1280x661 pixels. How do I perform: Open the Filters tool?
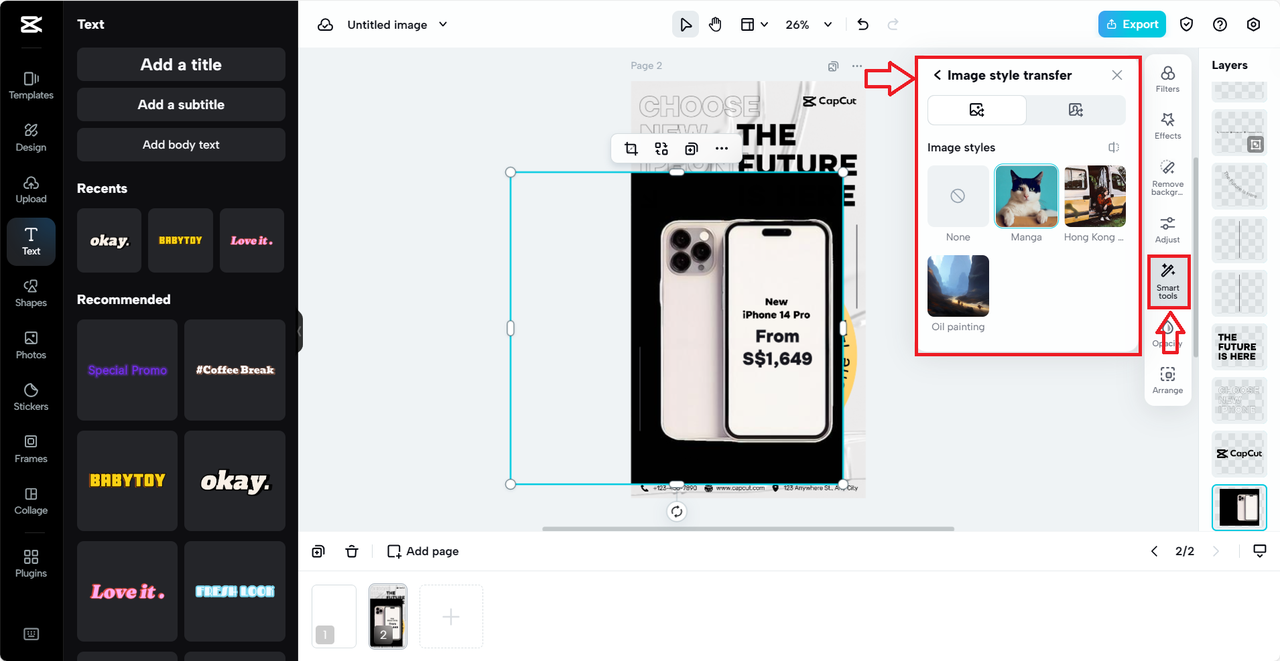point(1167,79)
